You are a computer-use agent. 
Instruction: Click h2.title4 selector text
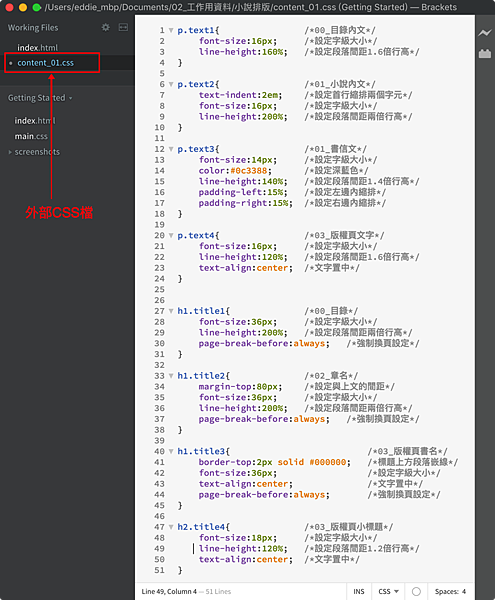click(x=201, y=527)
